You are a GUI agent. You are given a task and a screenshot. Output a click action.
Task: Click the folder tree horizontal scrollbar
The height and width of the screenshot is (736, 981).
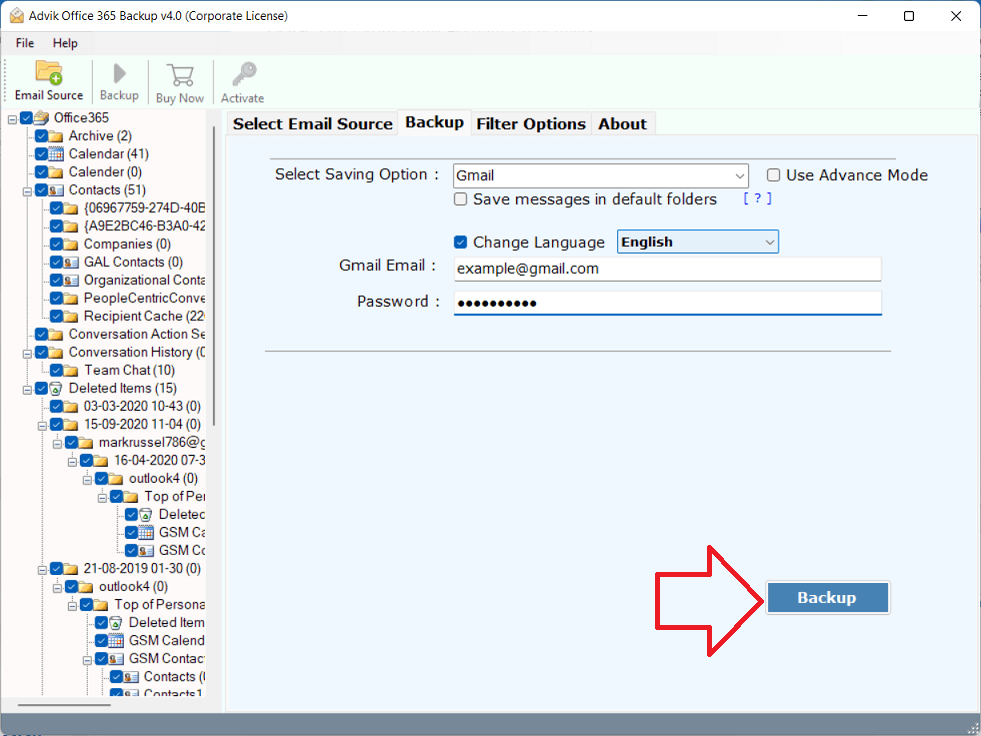64,705
